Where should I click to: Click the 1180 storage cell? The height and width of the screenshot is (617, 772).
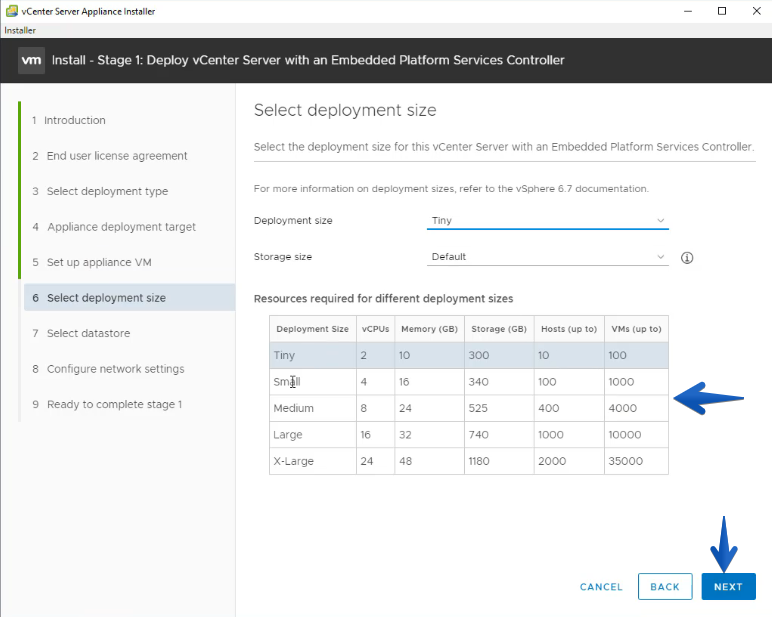[x=499, y=461]
